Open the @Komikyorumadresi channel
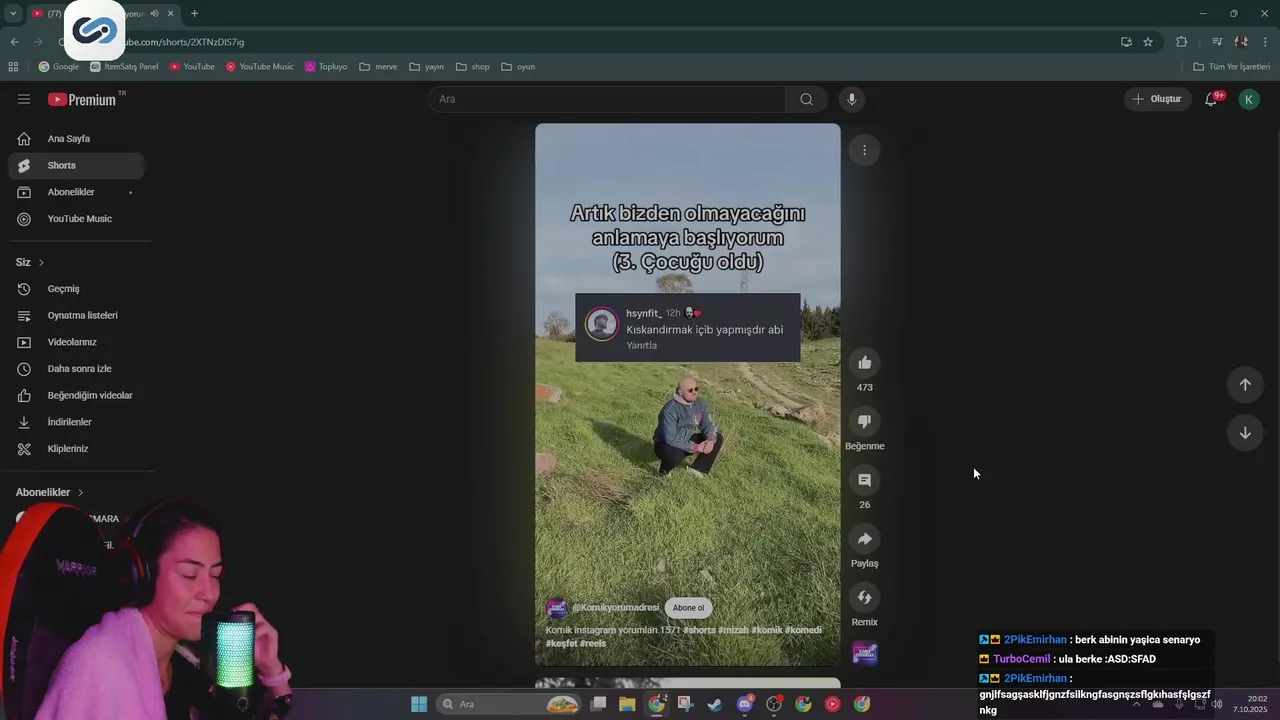Screen dimensions: 1280x720 (615, 608)
